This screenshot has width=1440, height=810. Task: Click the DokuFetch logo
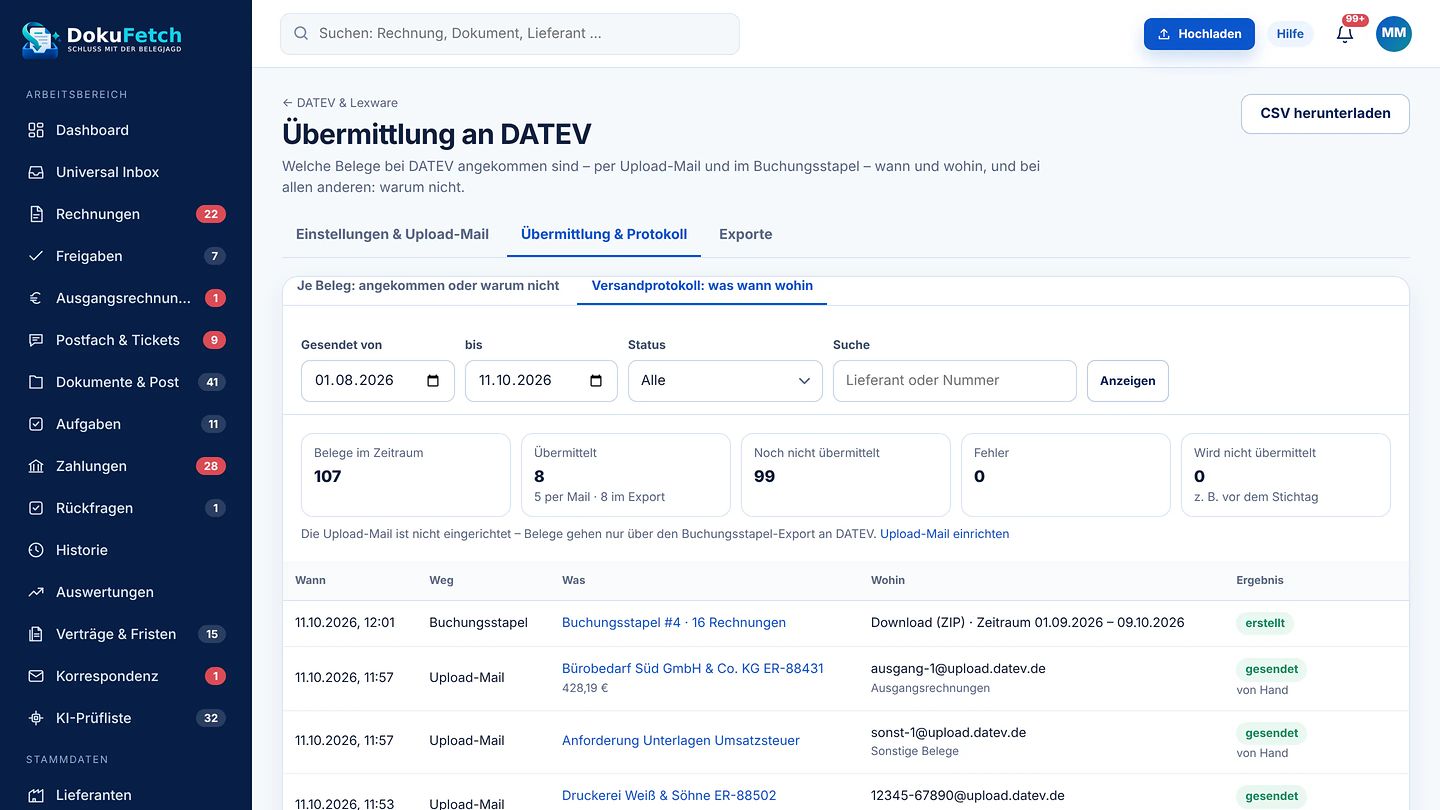[x=102, y=39]
